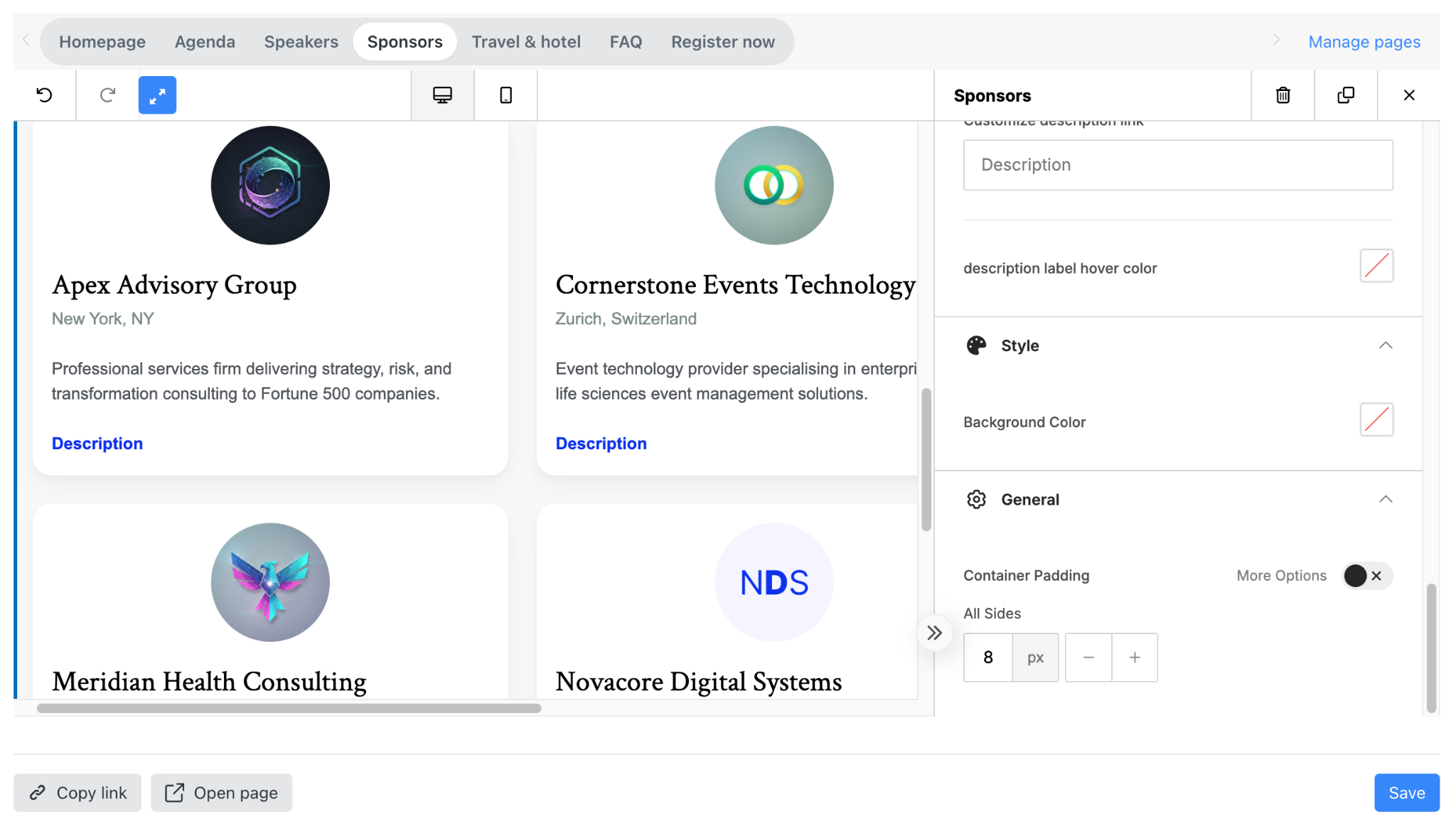Open the Speakers tab
The width and height of the screenshot is (1456, 831).
tap(301, 42)
